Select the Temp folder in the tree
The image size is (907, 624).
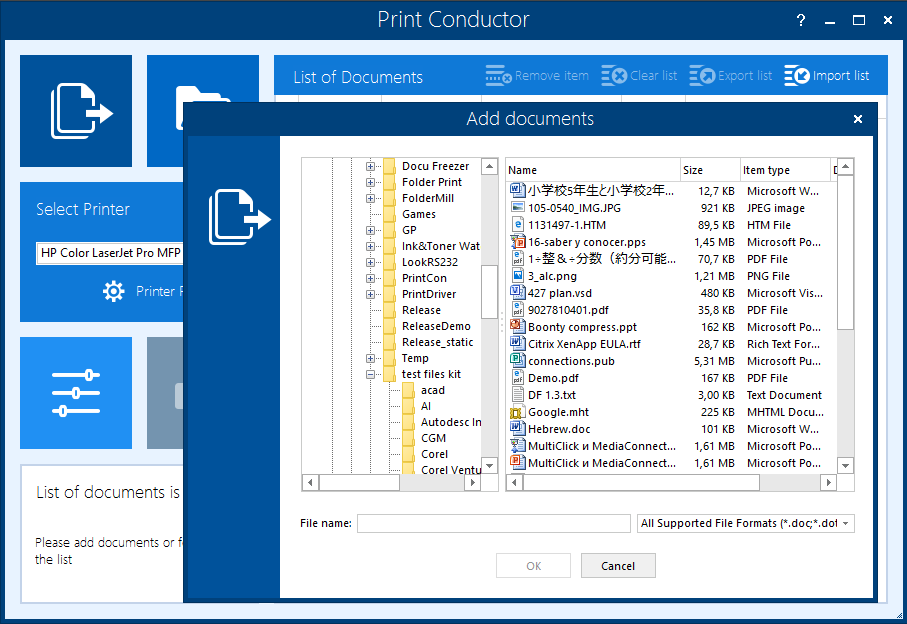pyautogui.click(x=415, y=357)
